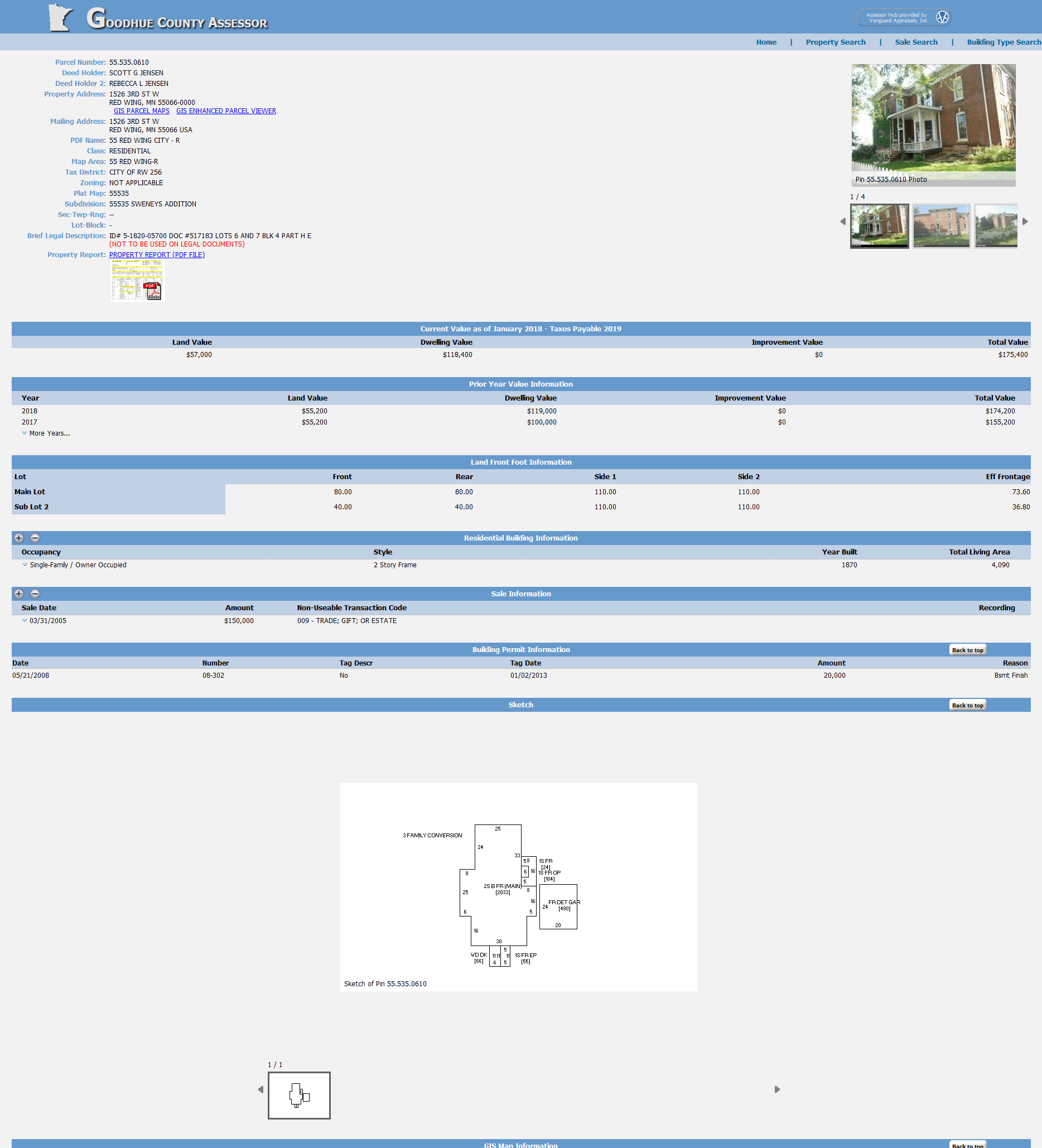Open Building Type Search navigation item

(1004, 42)
